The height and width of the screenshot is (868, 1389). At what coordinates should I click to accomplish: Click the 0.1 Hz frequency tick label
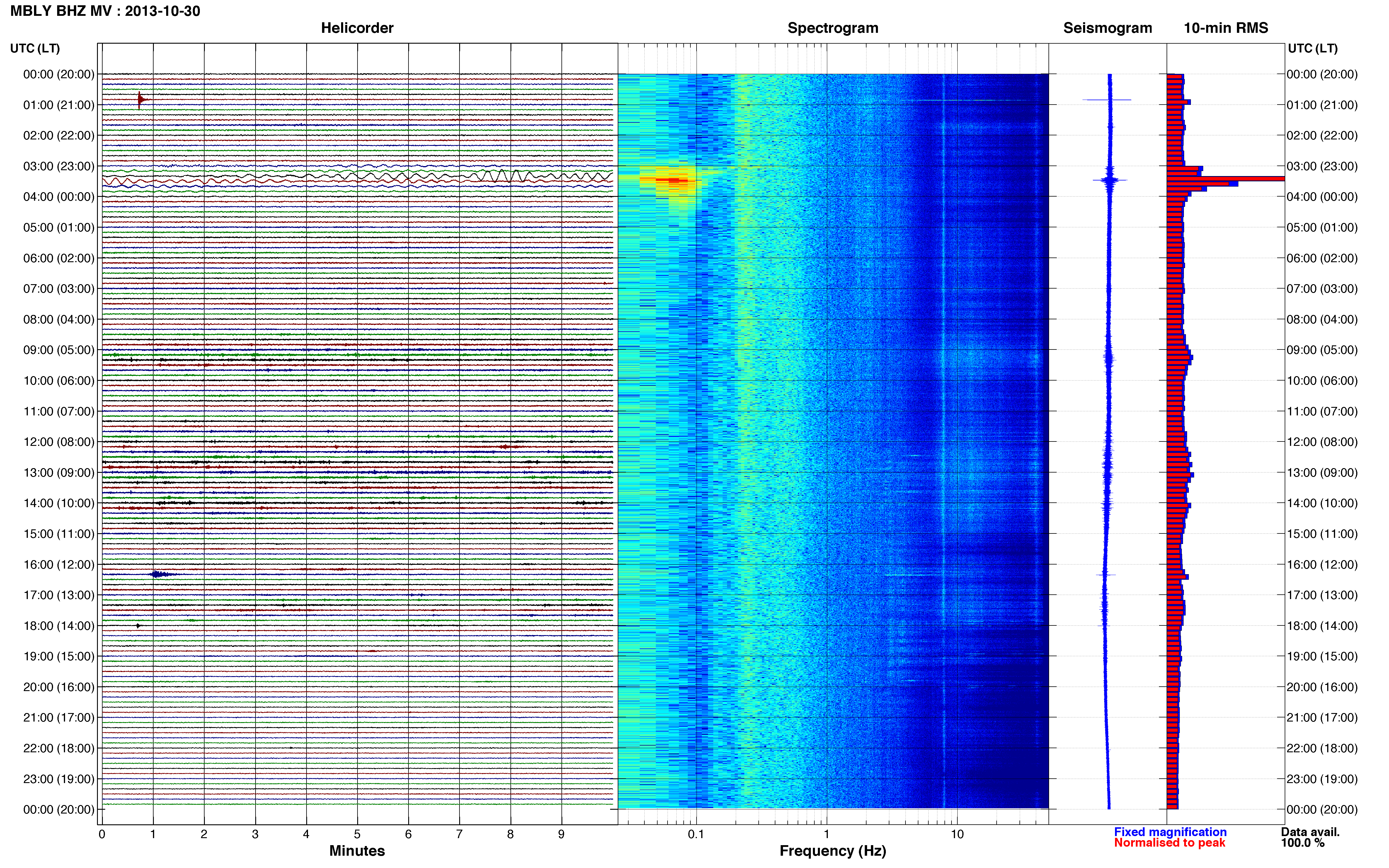[696, 834]
